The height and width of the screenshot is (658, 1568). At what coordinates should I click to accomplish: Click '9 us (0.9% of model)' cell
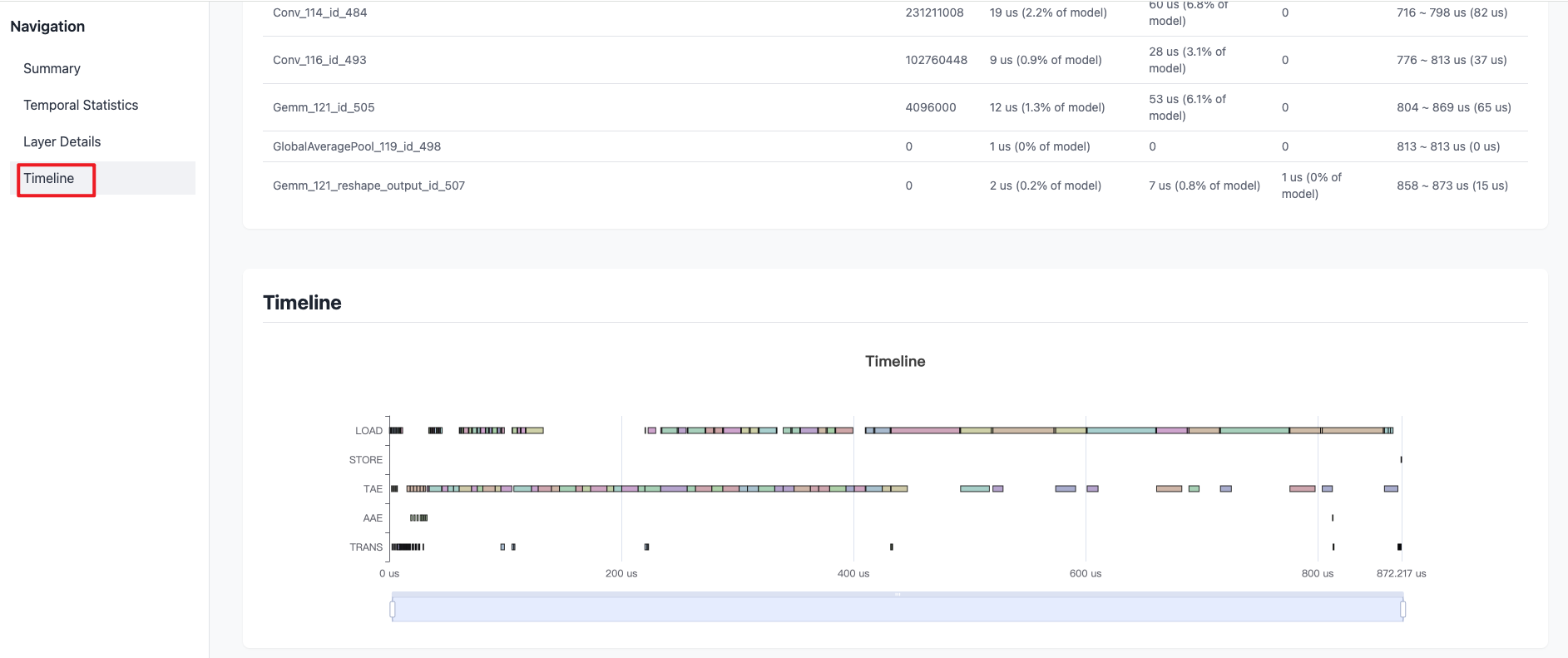tap(1046, 60)
